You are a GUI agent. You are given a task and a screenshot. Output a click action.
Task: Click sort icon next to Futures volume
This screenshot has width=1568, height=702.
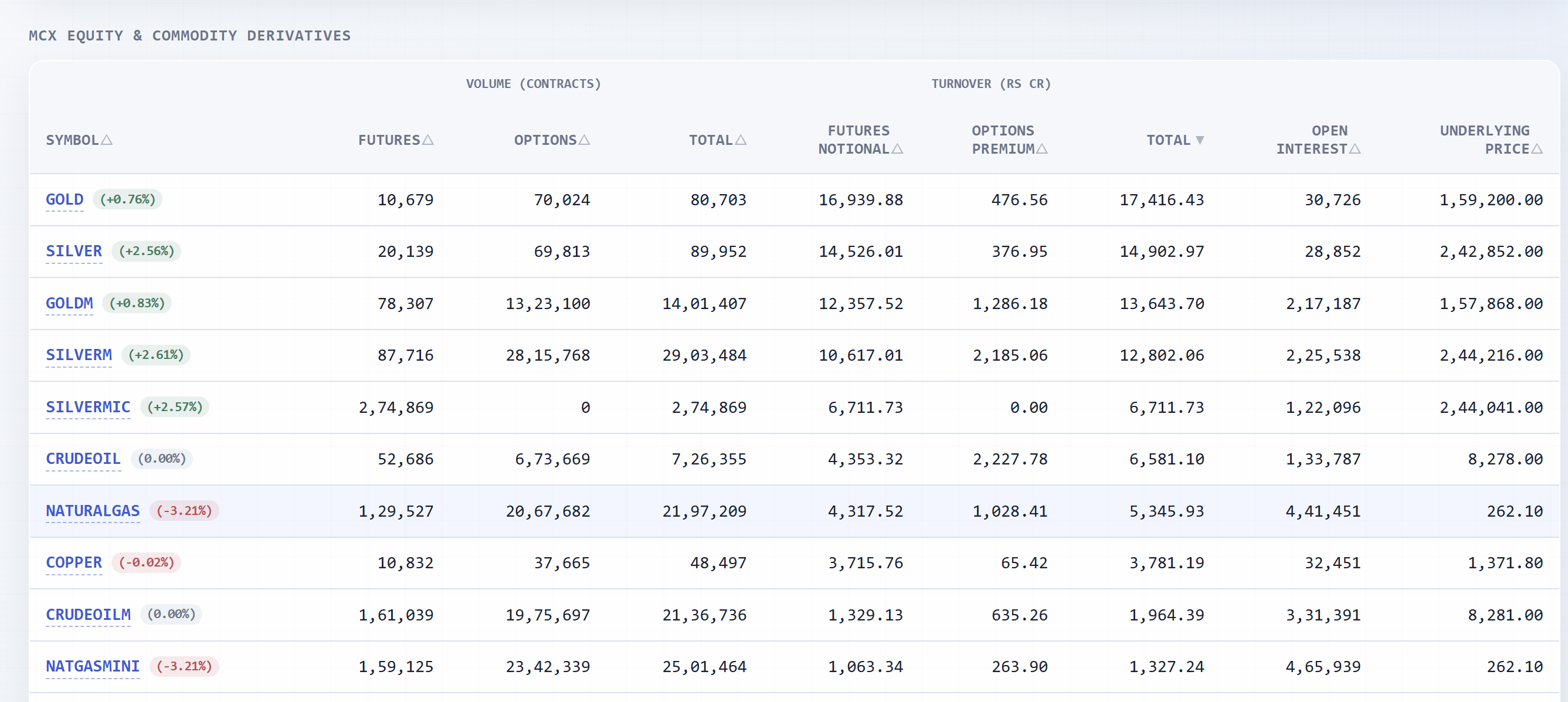(x=428, y=140)
